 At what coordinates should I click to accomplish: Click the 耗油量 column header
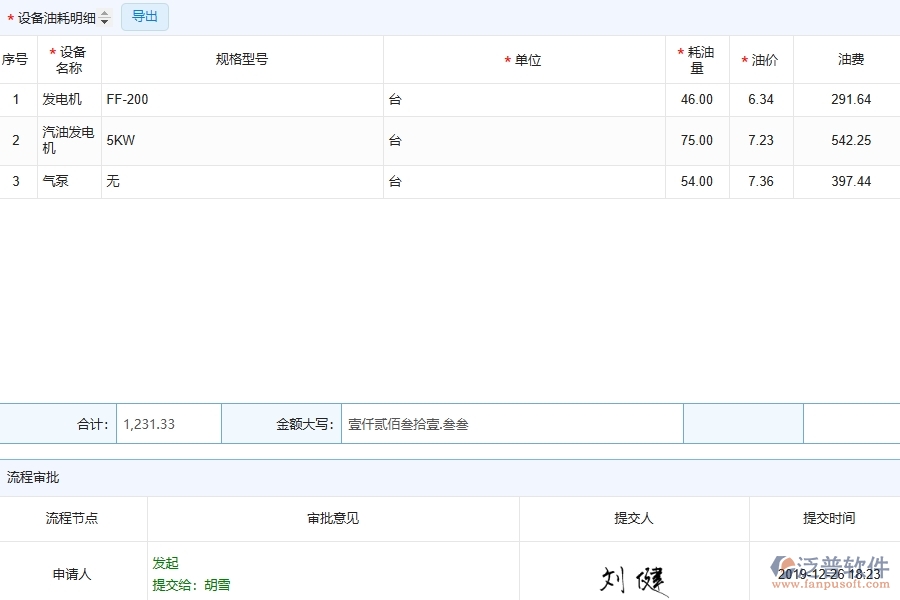tap(697, 59)
